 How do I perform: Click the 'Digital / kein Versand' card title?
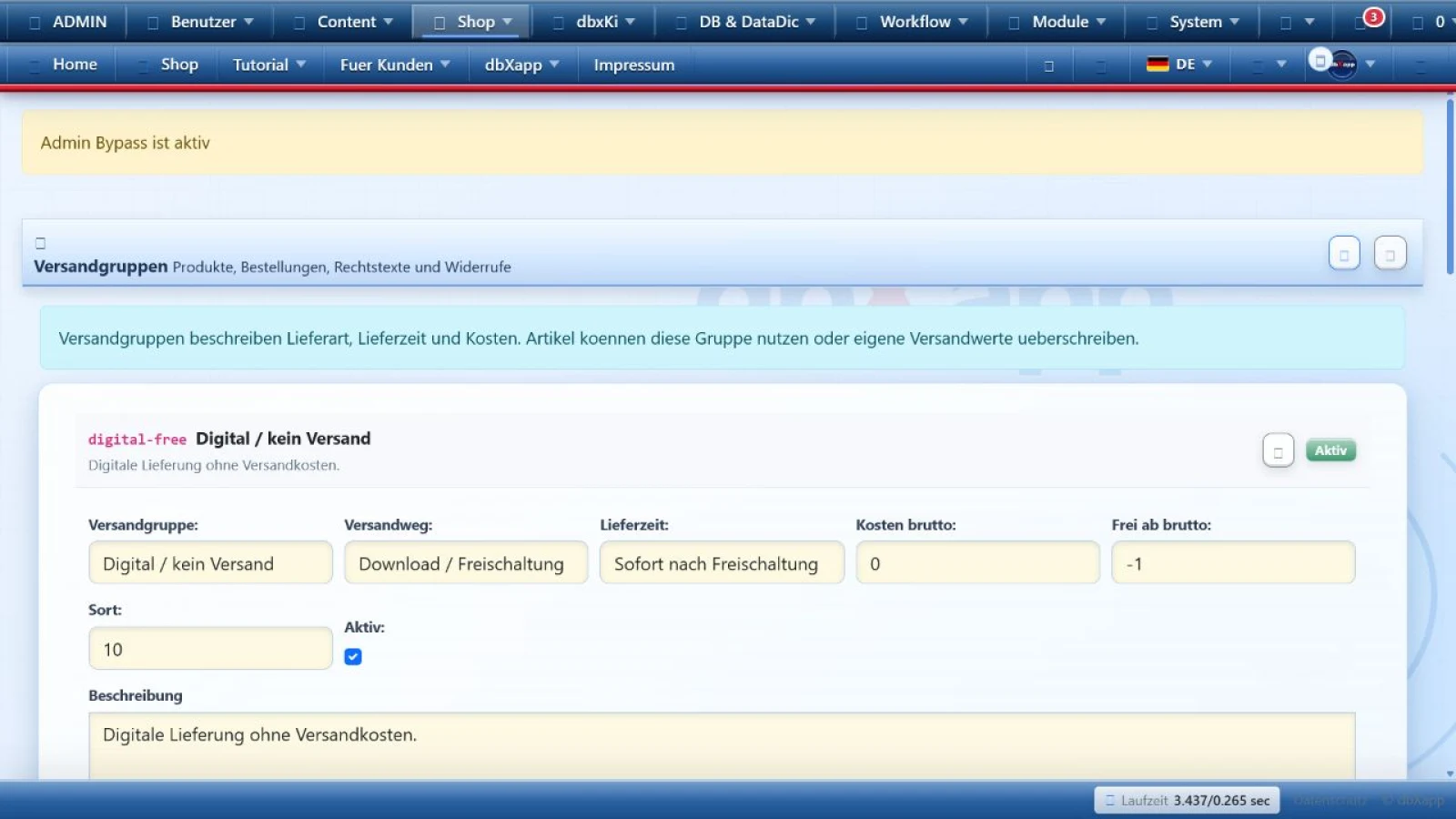click(x=283, y=439)
